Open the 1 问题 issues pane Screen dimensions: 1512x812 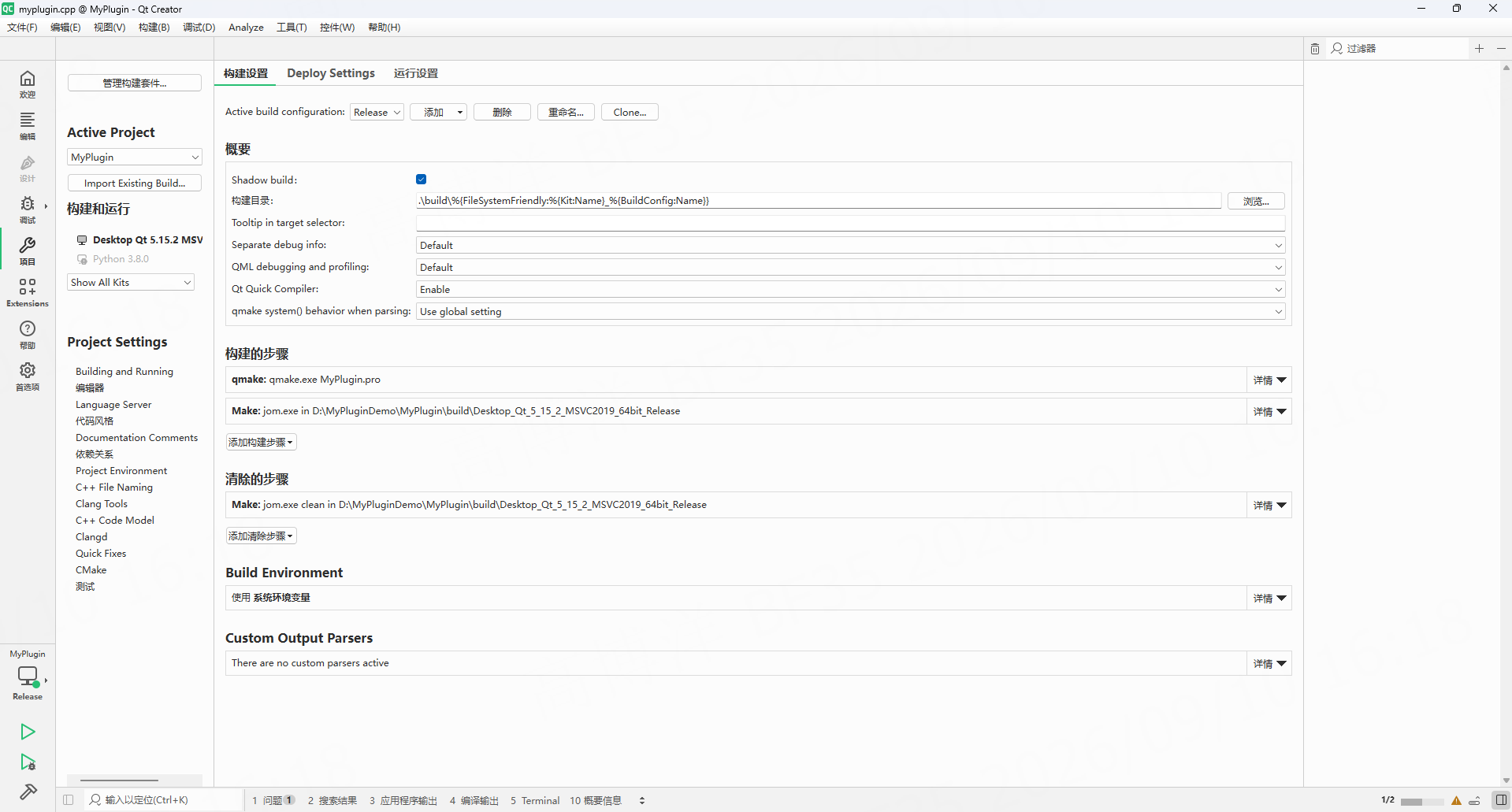(273, 801)
